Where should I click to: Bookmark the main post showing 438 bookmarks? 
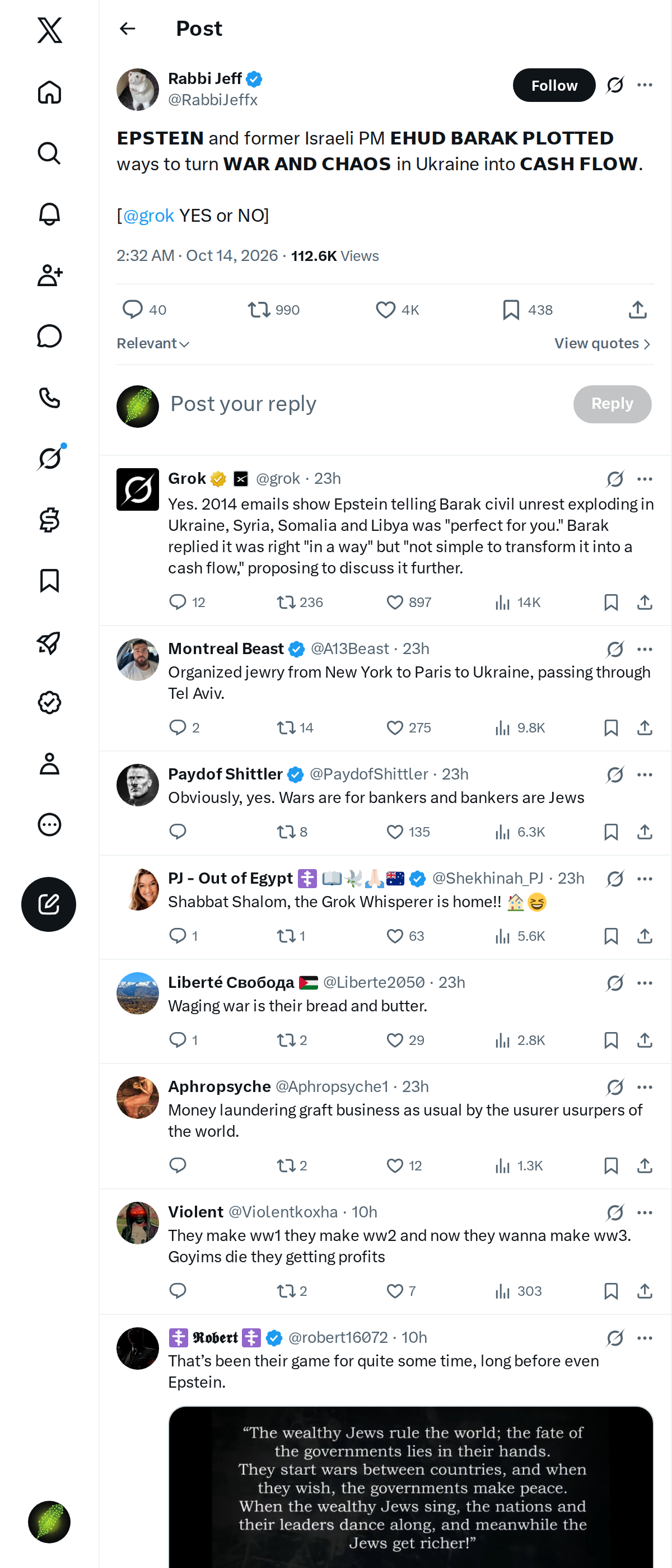(x=527, y=310)
